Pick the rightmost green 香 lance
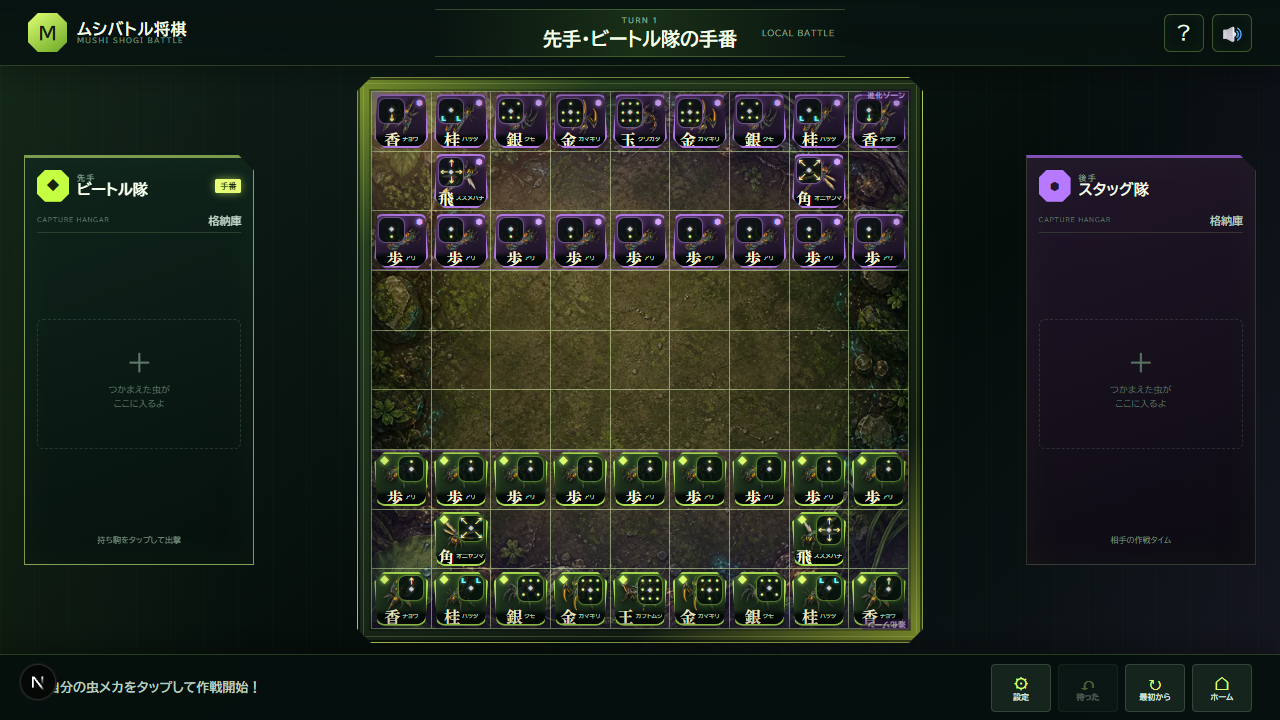This screenshot has width=1280, height=720. (x=879, y=600)
